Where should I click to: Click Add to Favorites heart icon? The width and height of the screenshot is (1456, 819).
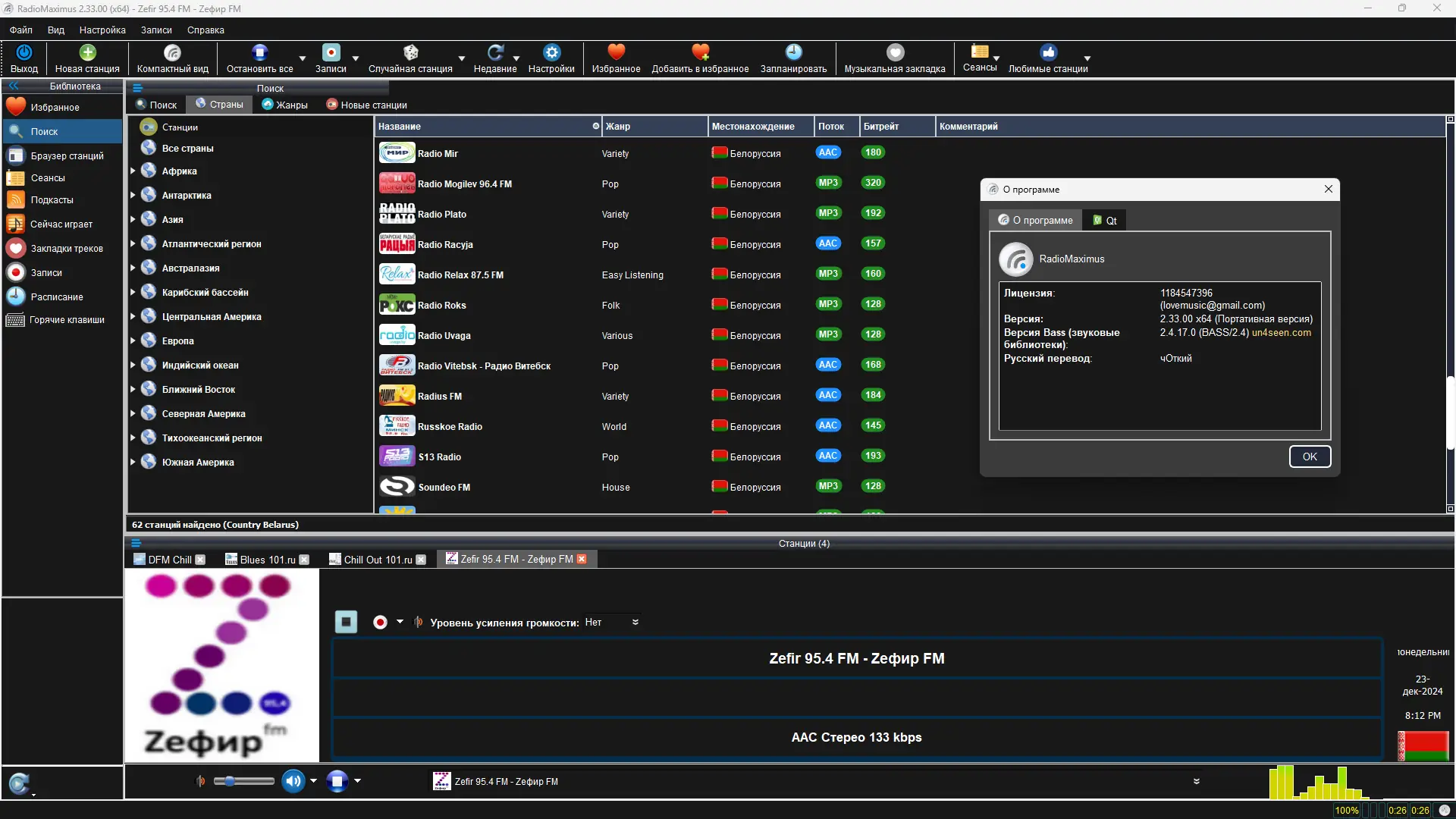700,53
